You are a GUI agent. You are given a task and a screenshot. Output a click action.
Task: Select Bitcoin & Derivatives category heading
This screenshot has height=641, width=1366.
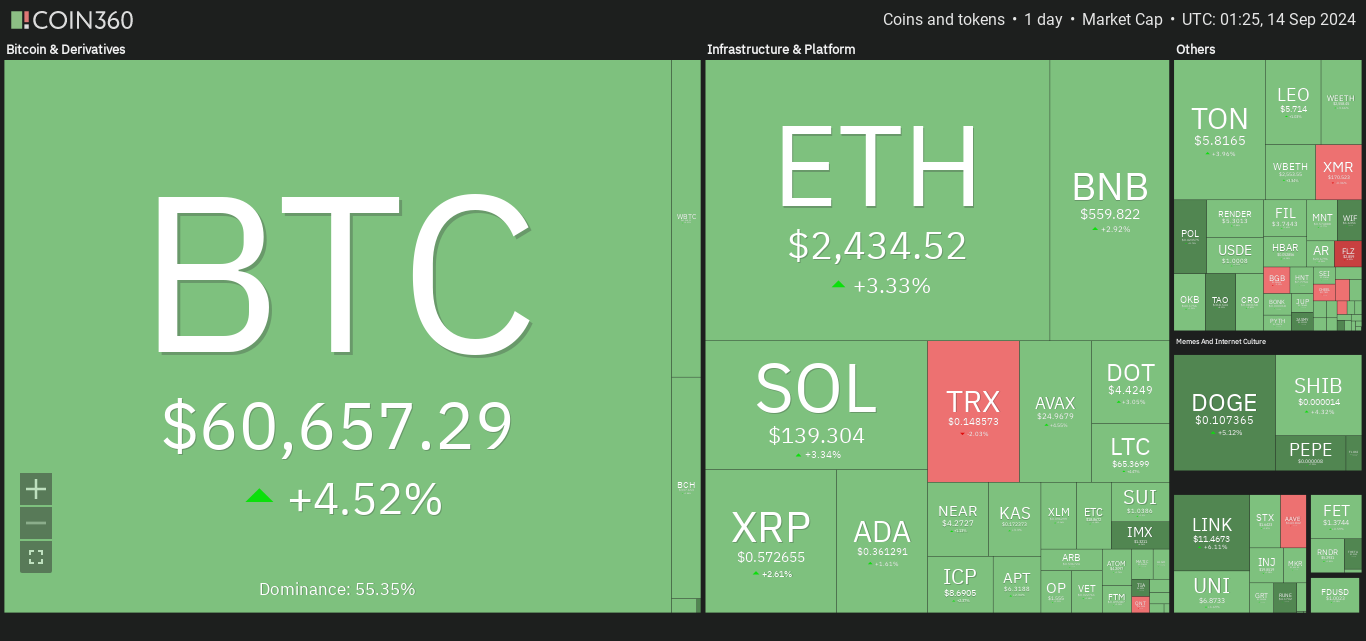(66, 49)
